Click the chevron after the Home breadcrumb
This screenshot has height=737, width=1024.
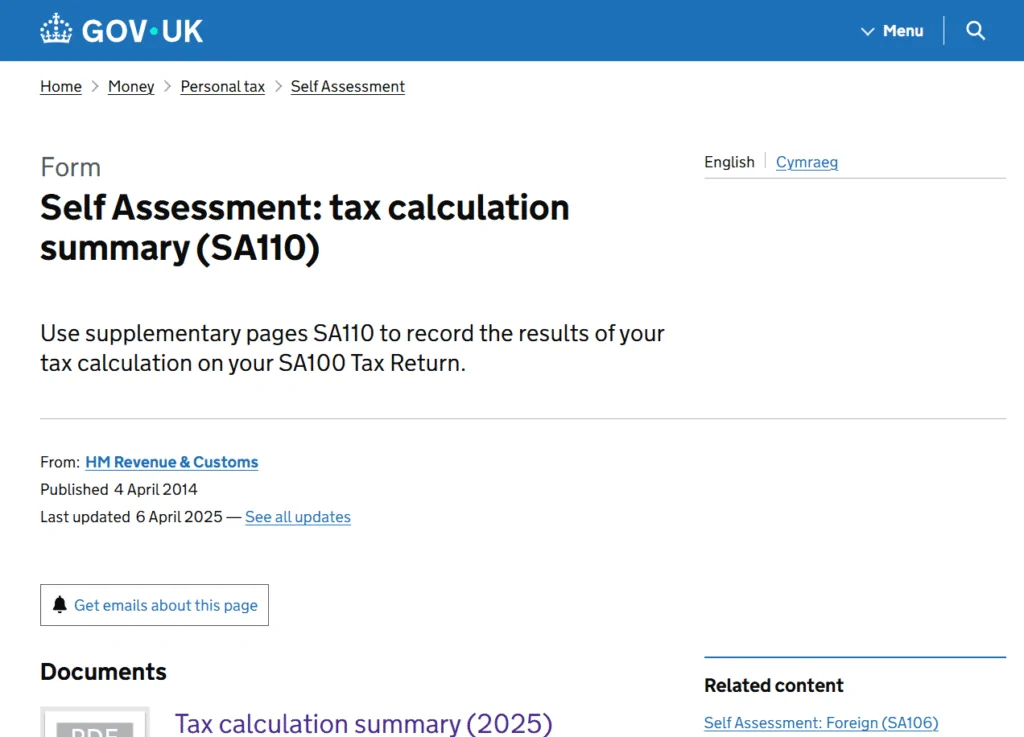click(95, 87)
